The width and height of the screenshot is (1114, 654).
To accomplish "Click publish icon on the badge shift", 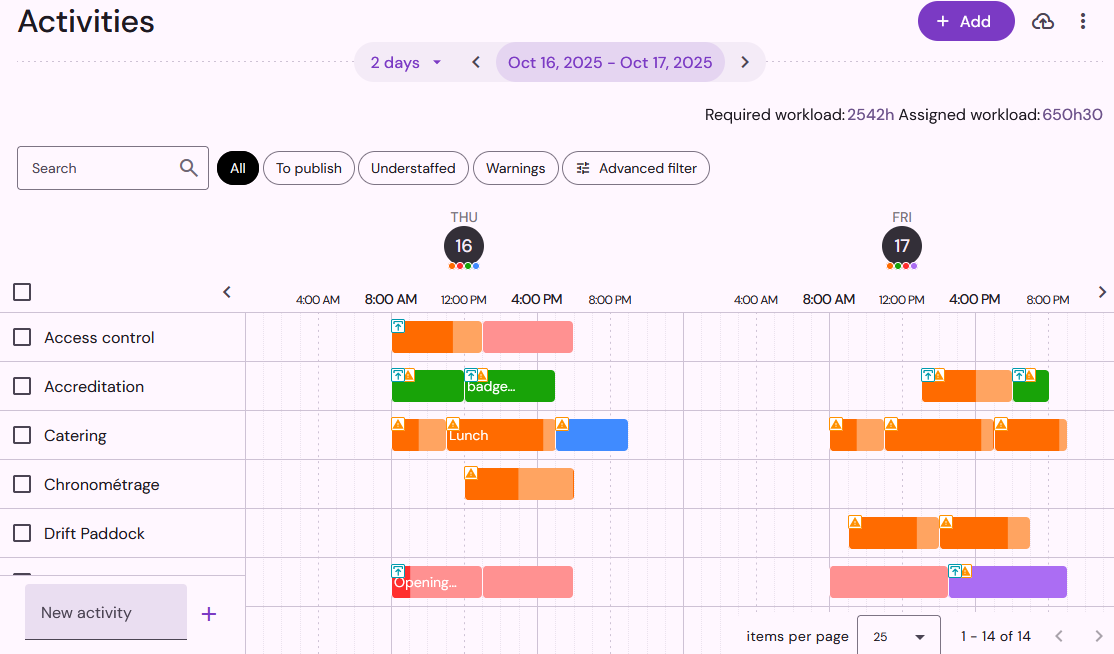I will (470, 375).
